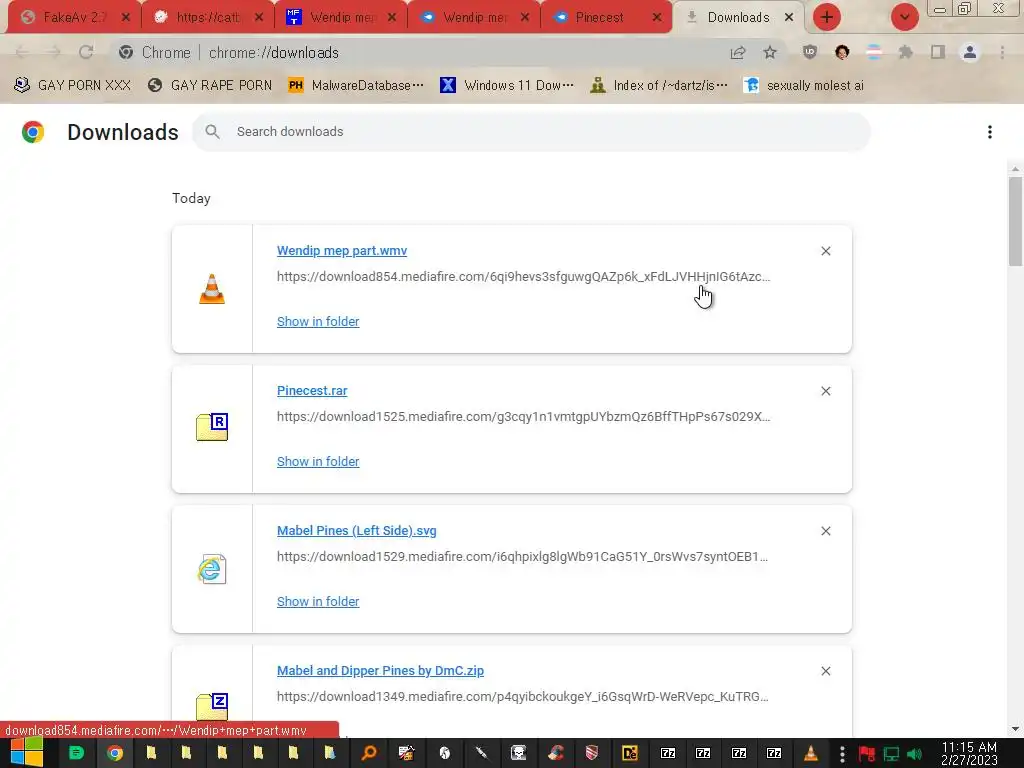Remove Pinecest.rar from the downloads list
Image resolution: width=1024 pixels, height=768 pixels.
[825, 391]
